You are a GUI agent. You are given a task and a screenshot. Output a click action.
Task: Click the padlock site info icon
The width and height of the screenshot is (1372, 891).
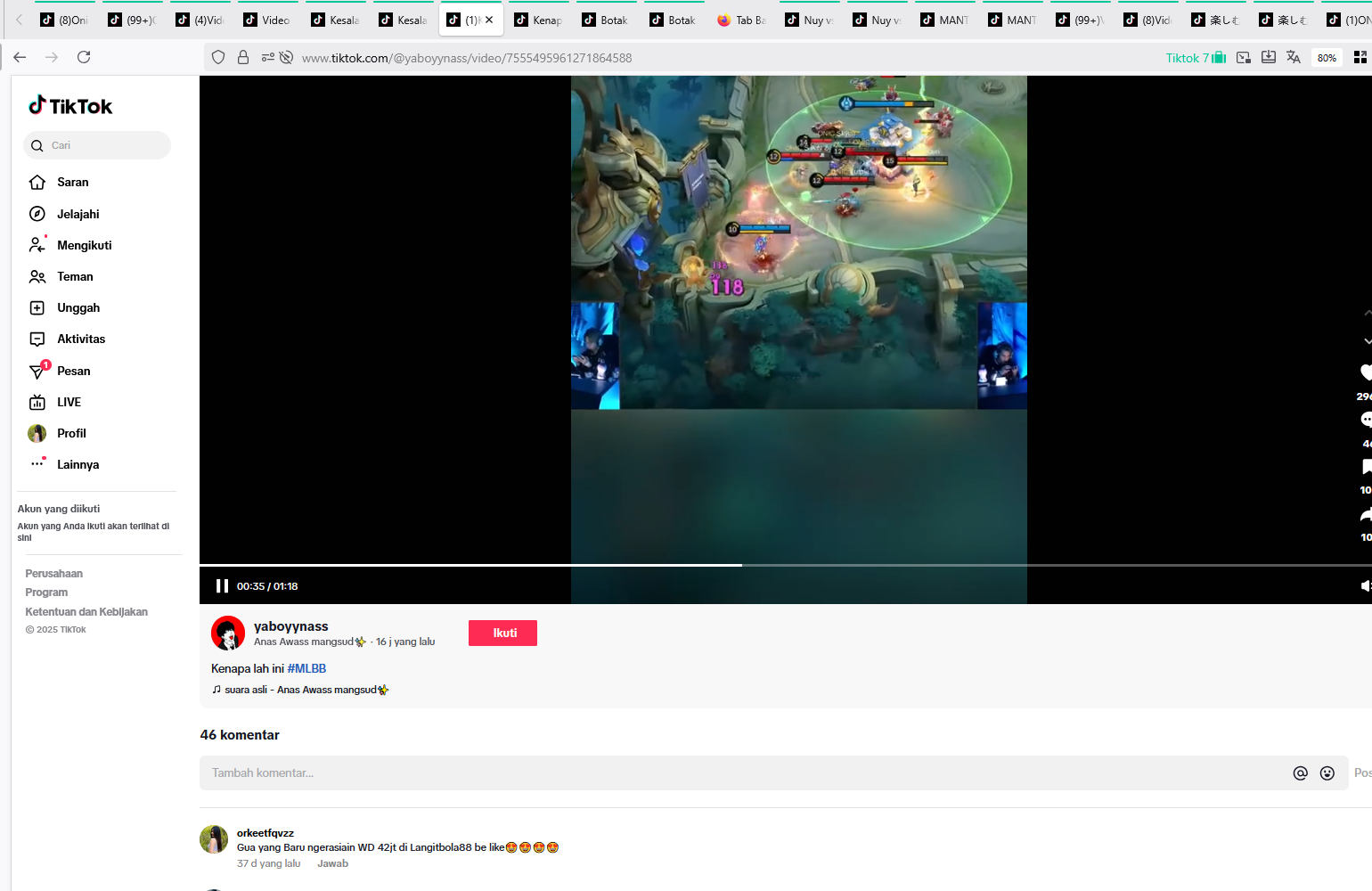point(242,57)
